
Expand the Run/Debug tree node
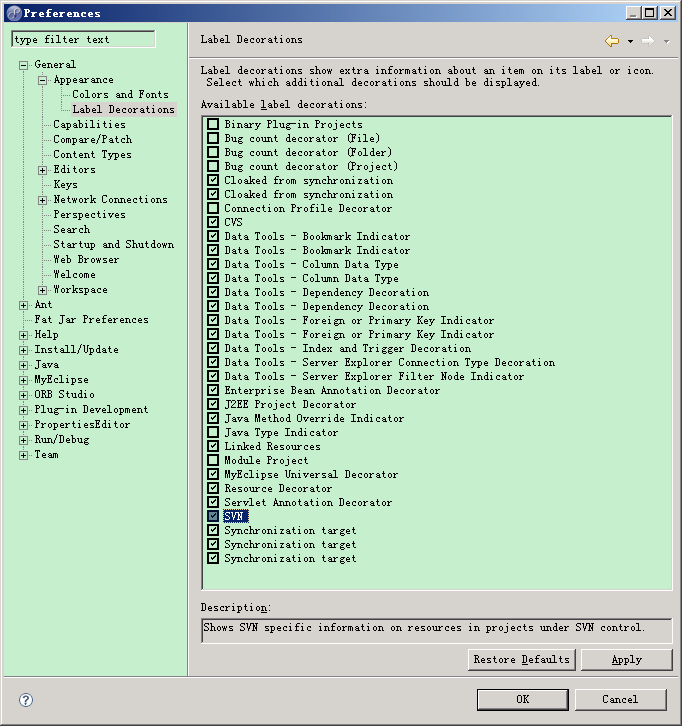23,440
